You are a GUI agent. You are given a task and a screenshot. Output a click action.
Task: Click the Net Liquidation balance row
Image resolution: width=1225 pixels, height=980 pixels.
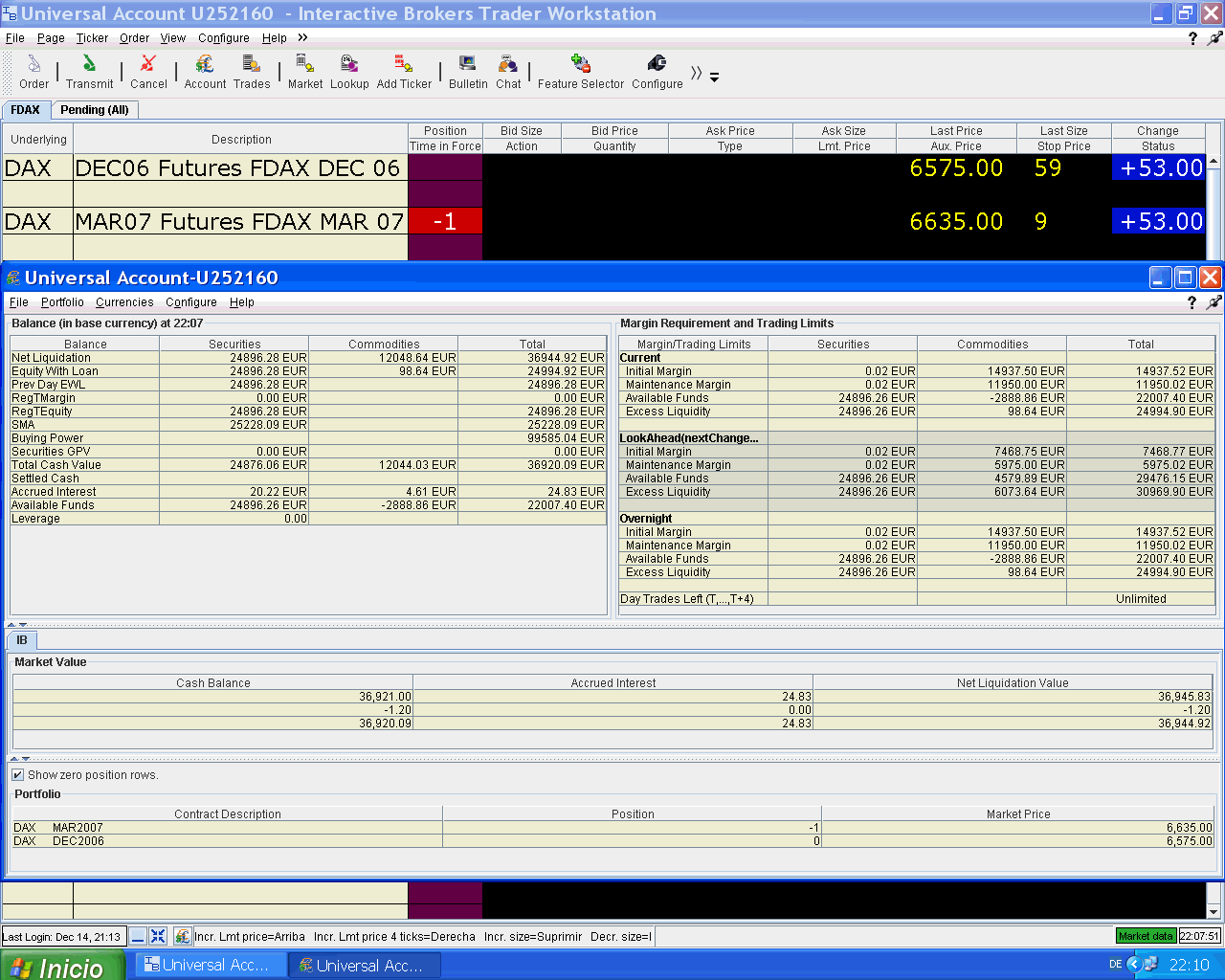click(x=308, y=358)
